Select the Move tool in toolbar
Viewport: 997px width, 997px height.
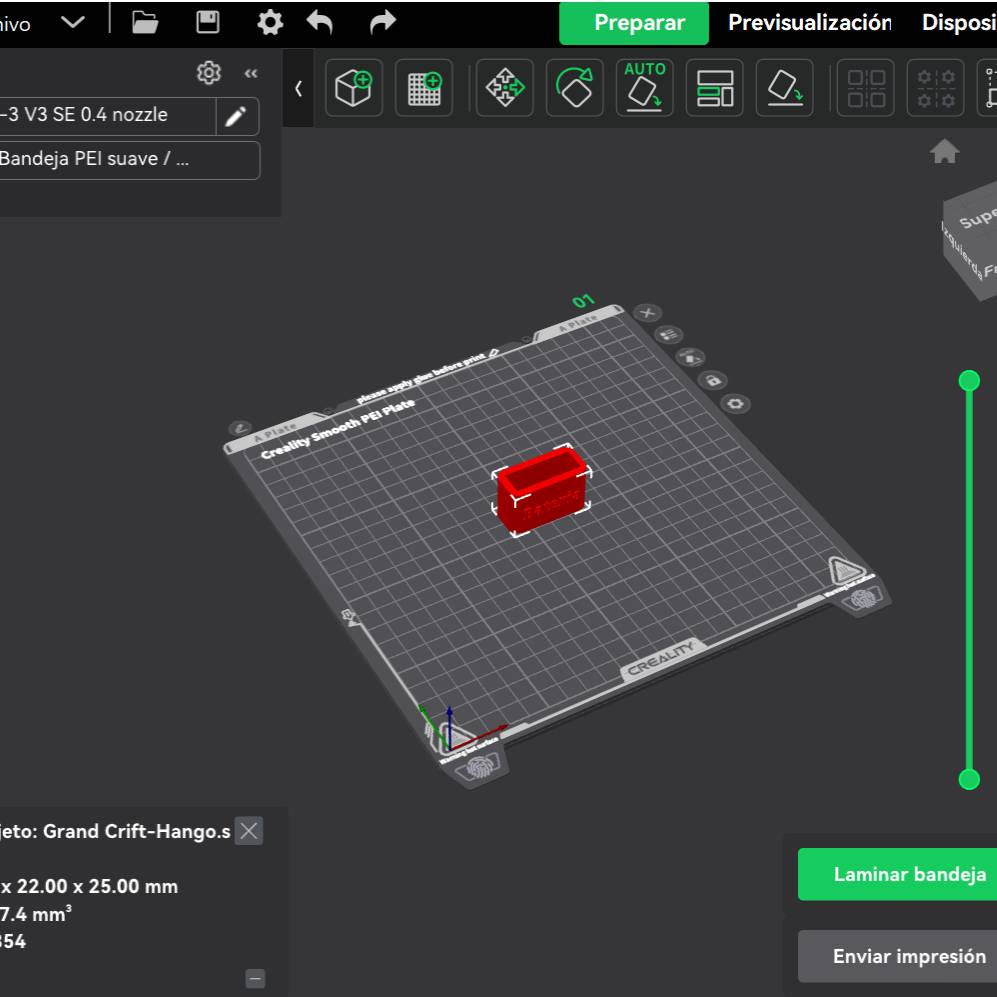[x=505, y=88]
